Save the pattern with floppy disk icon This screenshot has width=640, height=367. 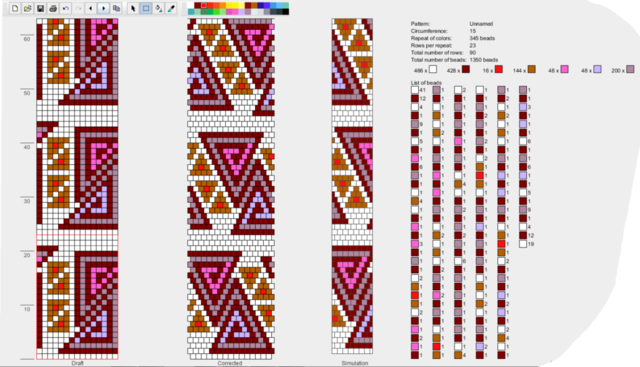point(40,8)
